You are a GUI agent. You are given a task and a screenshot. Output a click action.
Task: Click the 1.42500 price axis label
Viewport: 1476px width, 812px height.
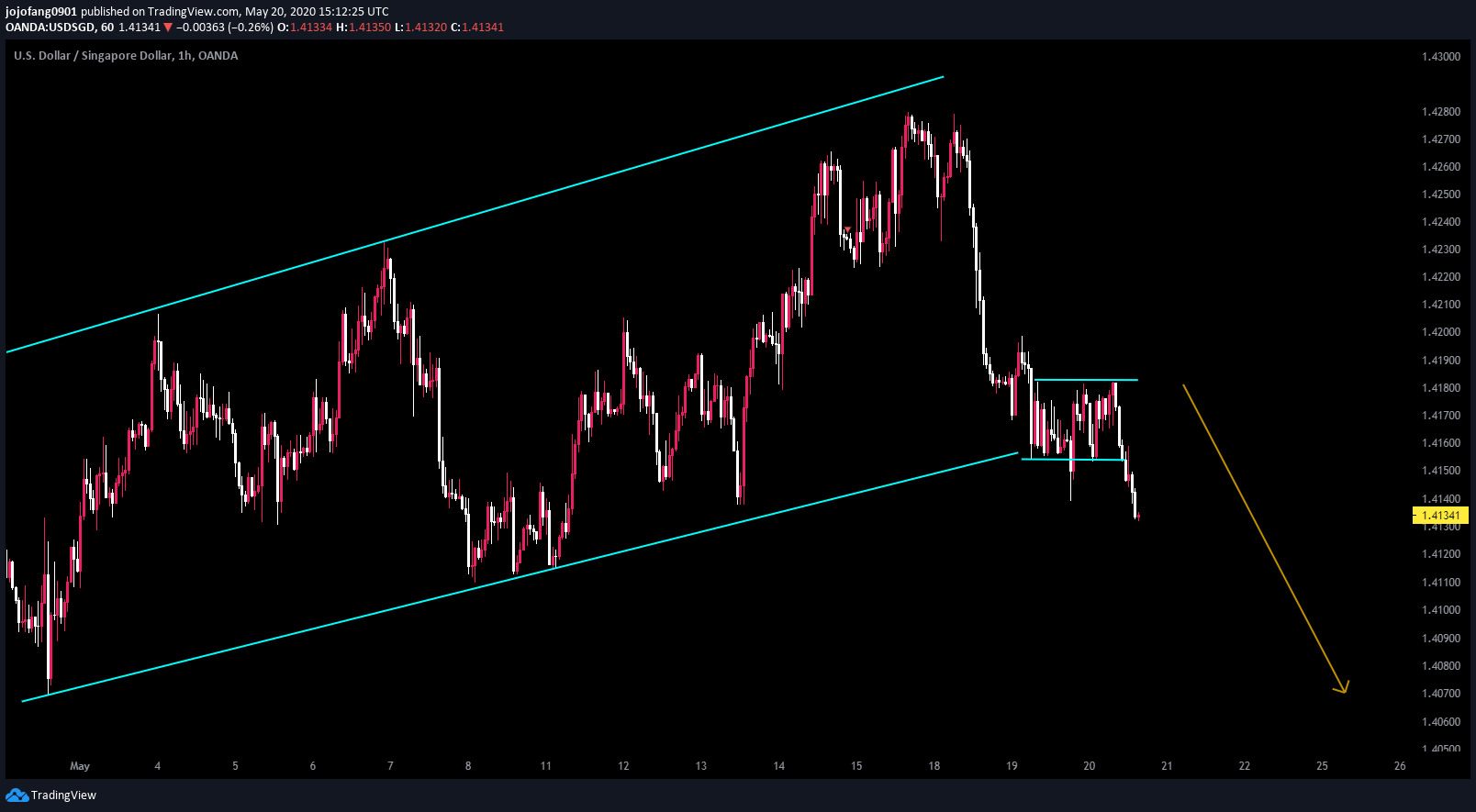(x=1441, y=195)
